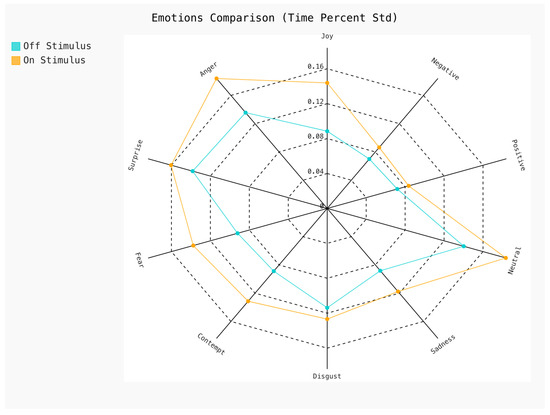Click the cyan Joy data point
The image size is (550, 415).
327,131
